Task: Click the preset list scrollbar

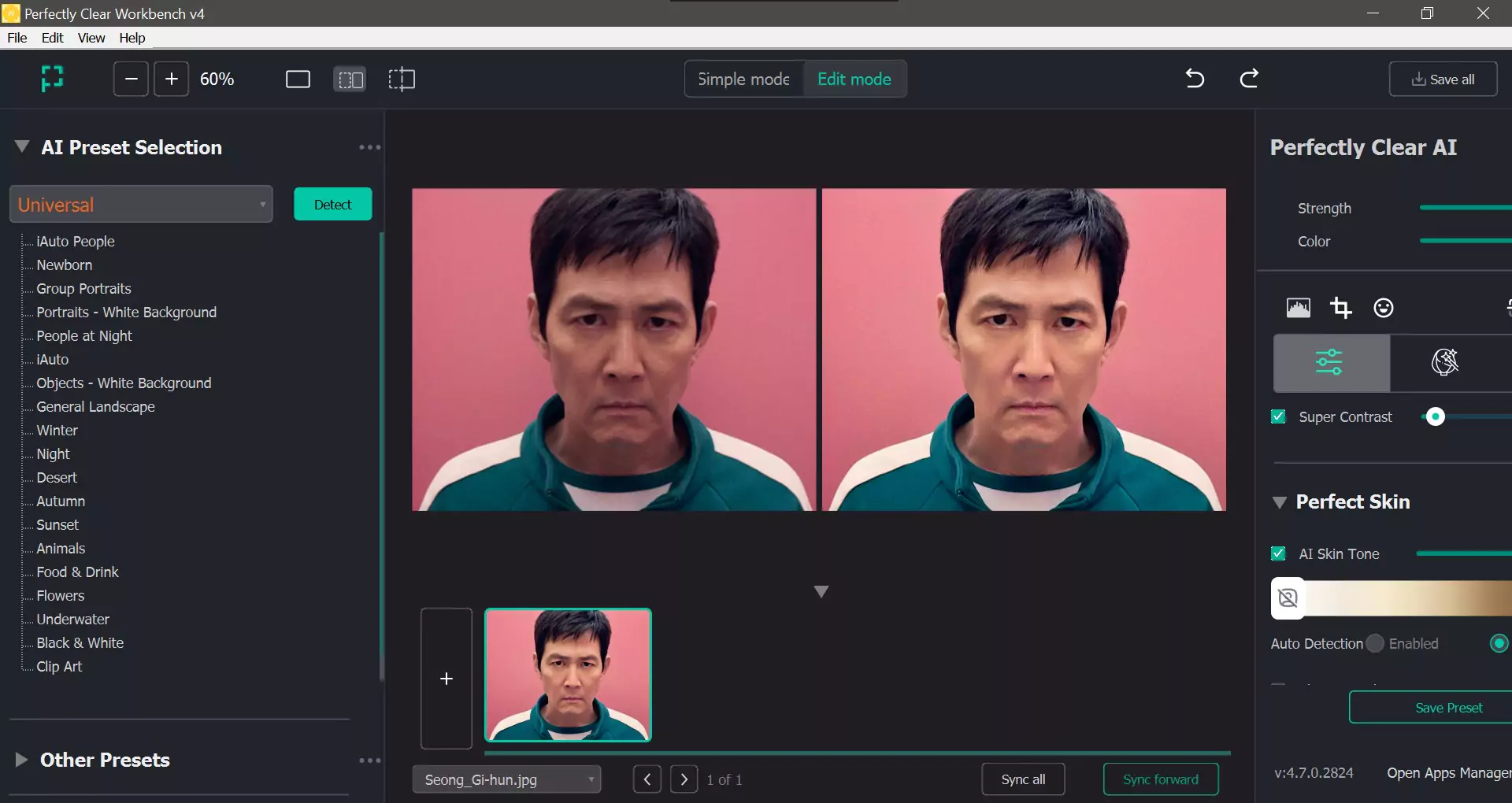Action: pos(382,457)
